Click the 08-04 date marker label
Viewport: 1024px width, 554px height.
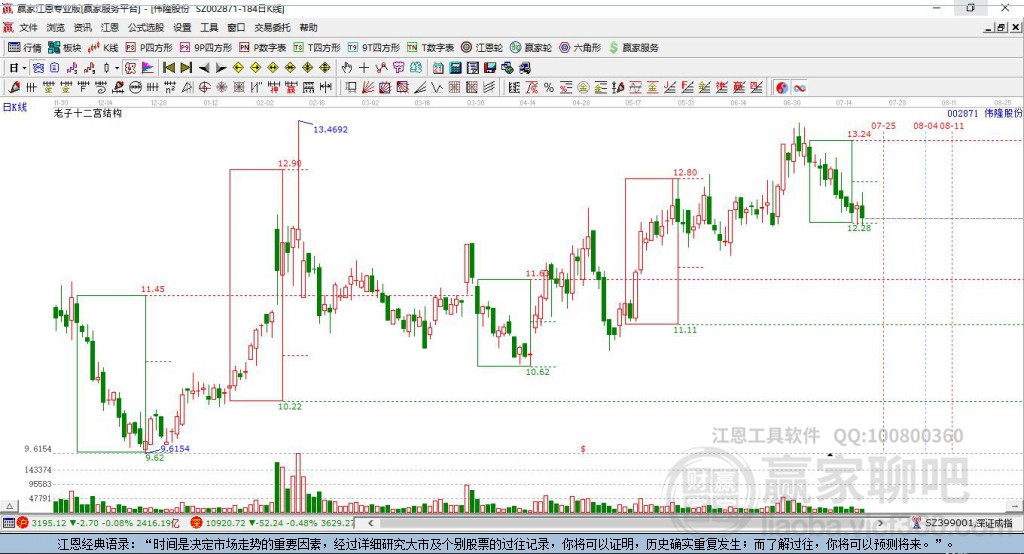click(925, 125)
